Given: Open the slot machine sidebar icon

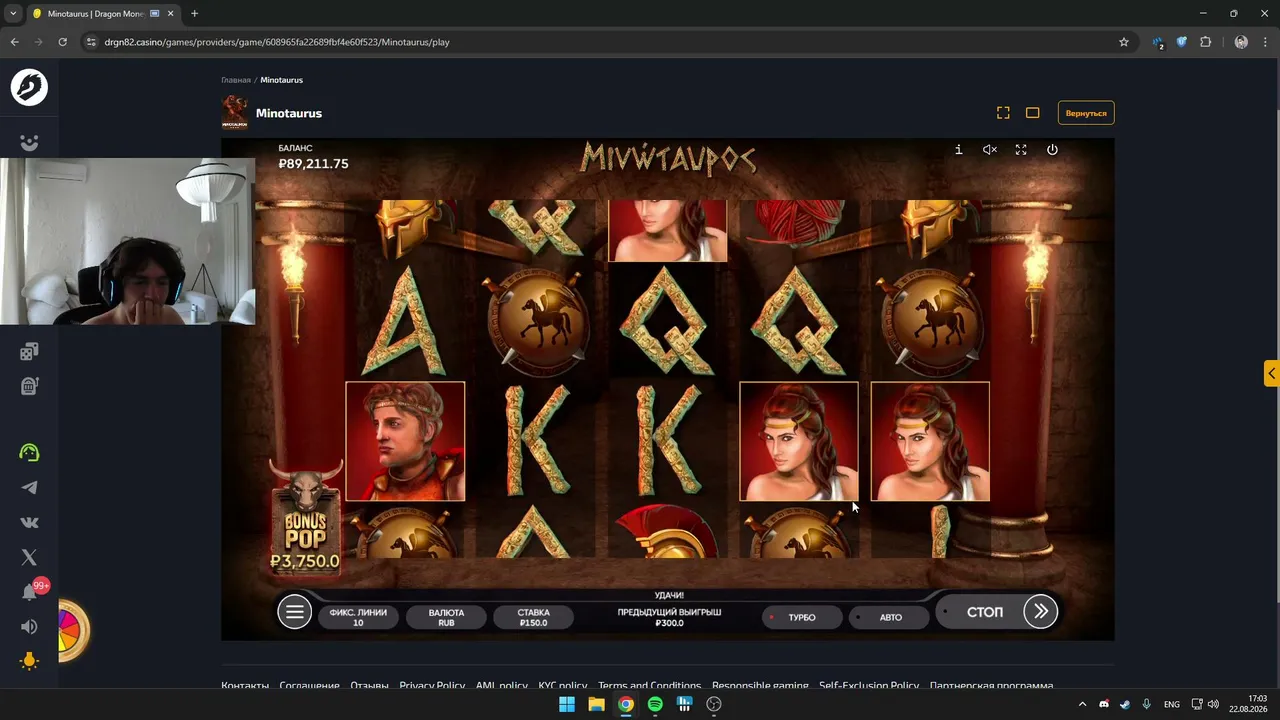Looking at the screenshot, I should (29, 386).
